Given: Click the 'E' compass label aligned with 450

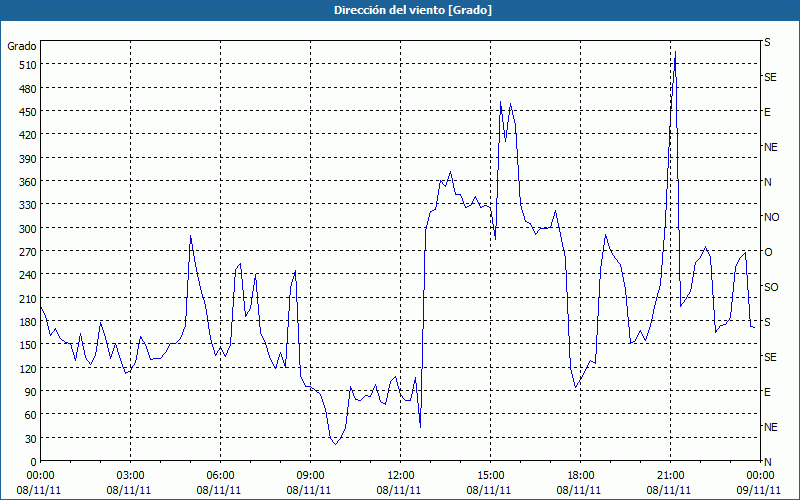Looking at the screenshot, I should 767,112.
